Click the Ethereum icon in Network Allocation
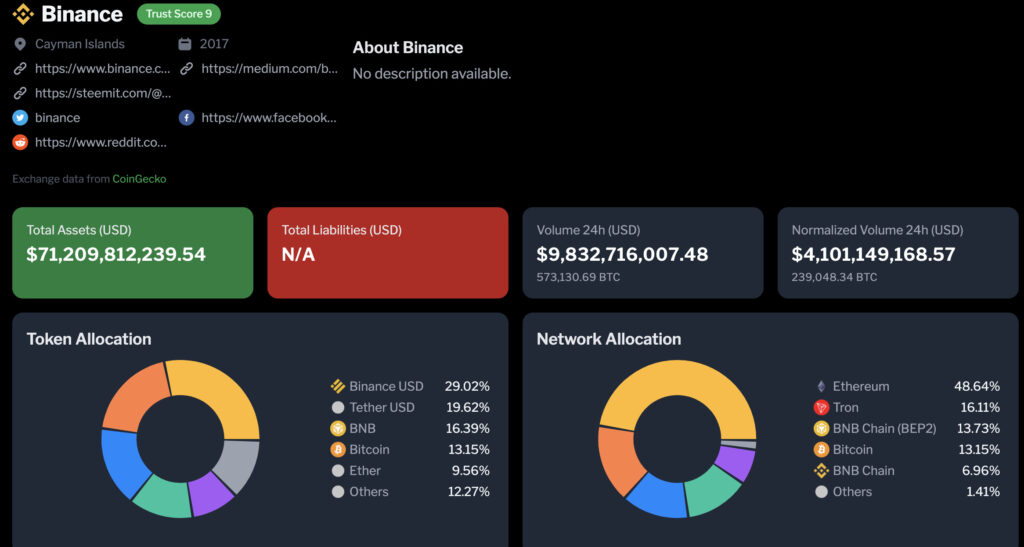The width and height of the screenshot is (1024, 547). pyautogui.click(x=821, y=386)
